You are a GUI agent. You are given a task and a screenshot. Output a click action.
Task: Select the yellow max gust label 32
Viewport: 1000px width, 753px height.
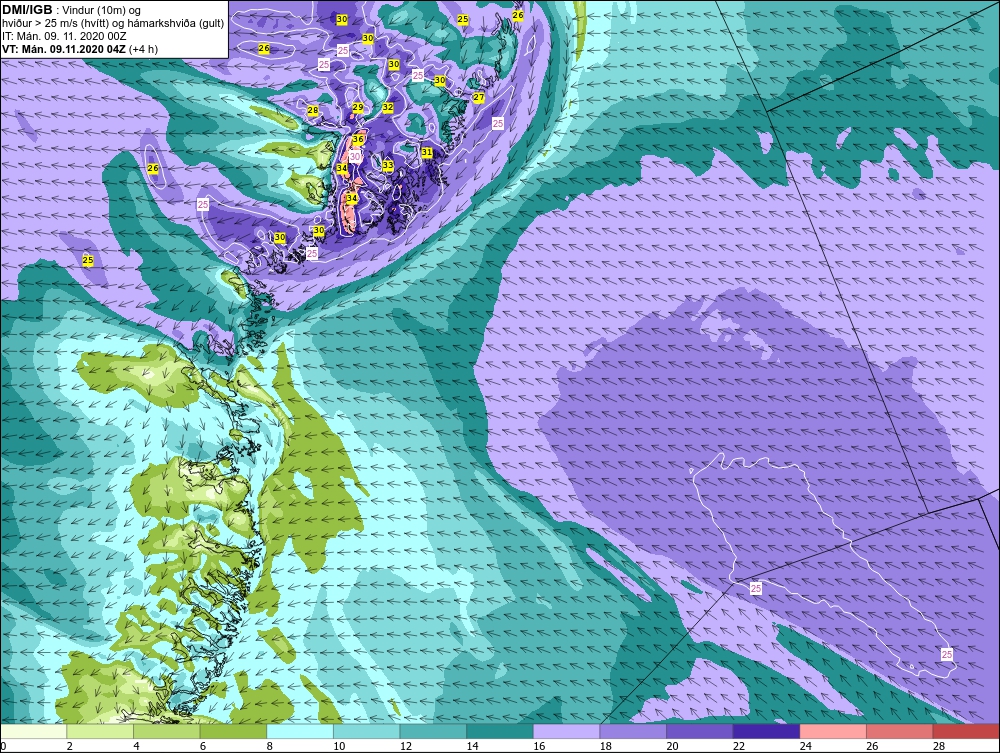(388, 108)
